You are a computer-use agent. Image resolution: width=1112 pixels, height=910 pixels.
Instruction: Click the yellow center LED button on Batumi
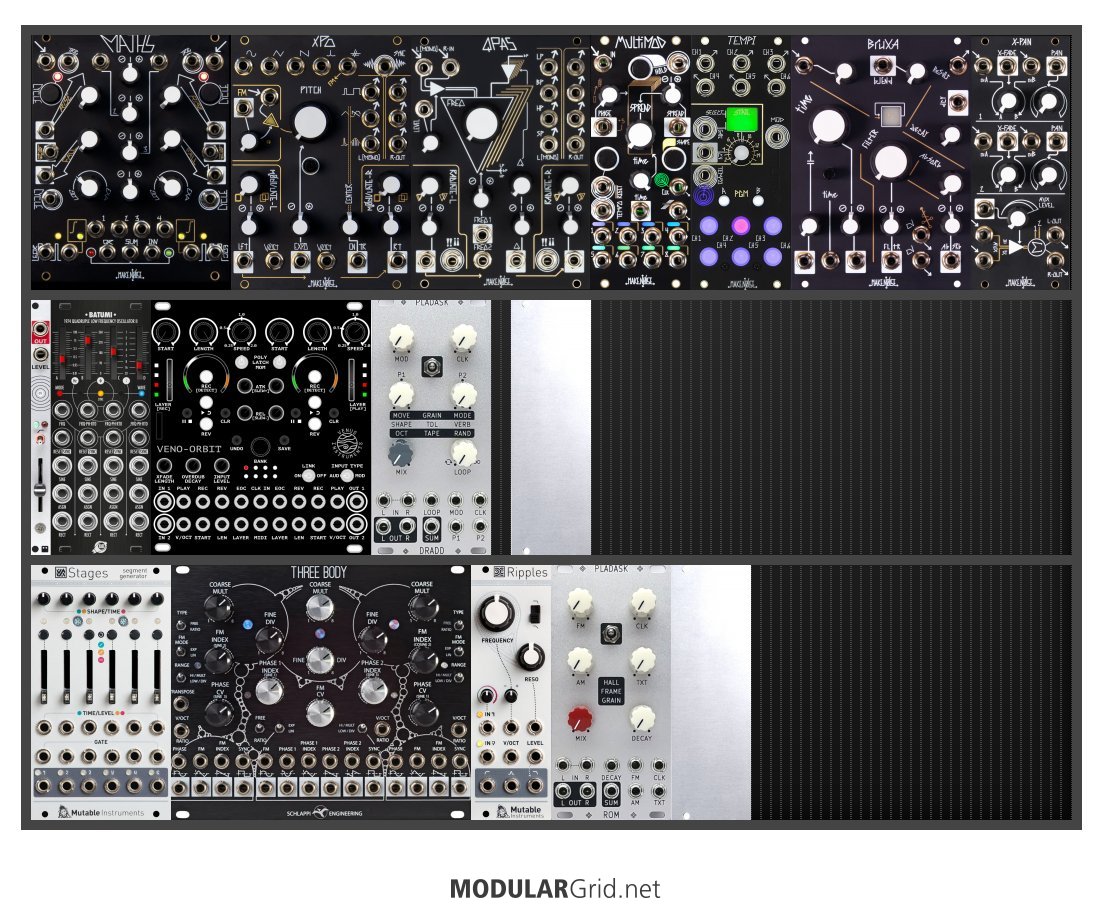101,393
